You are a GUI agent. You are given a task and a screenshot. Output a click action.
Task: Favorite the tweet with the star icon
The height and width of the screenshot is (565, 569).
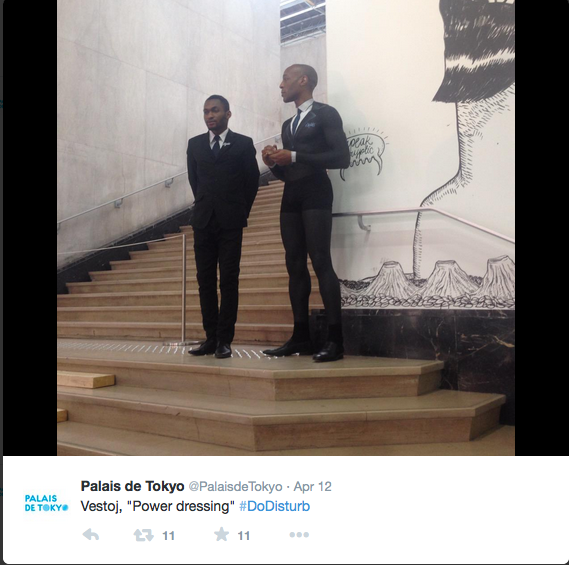[x=221, y=534]
